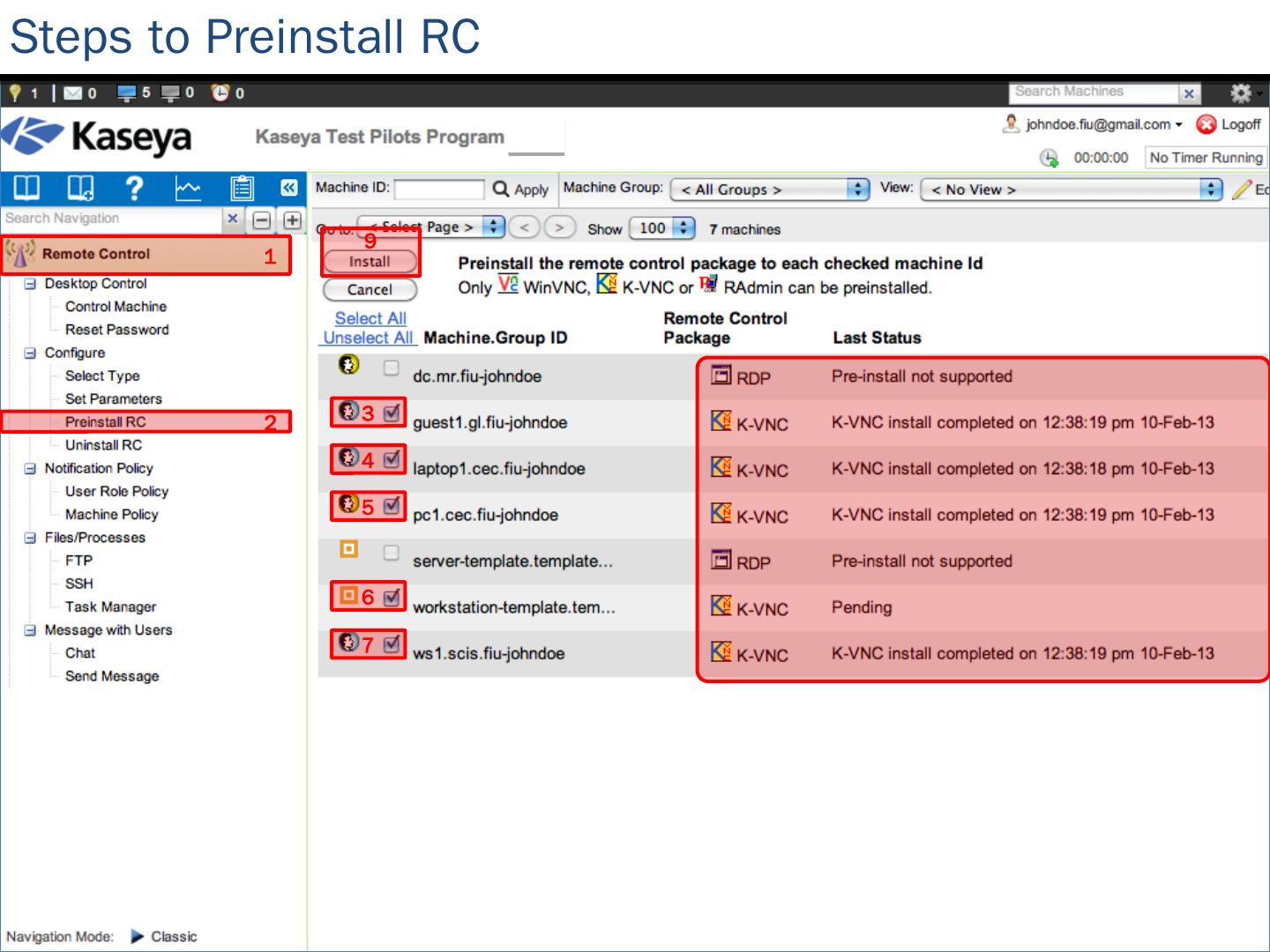Open the johndoe.fiu@gmail.com account menu
This screenshot has width=1270, height=952.
(1103, 125)
